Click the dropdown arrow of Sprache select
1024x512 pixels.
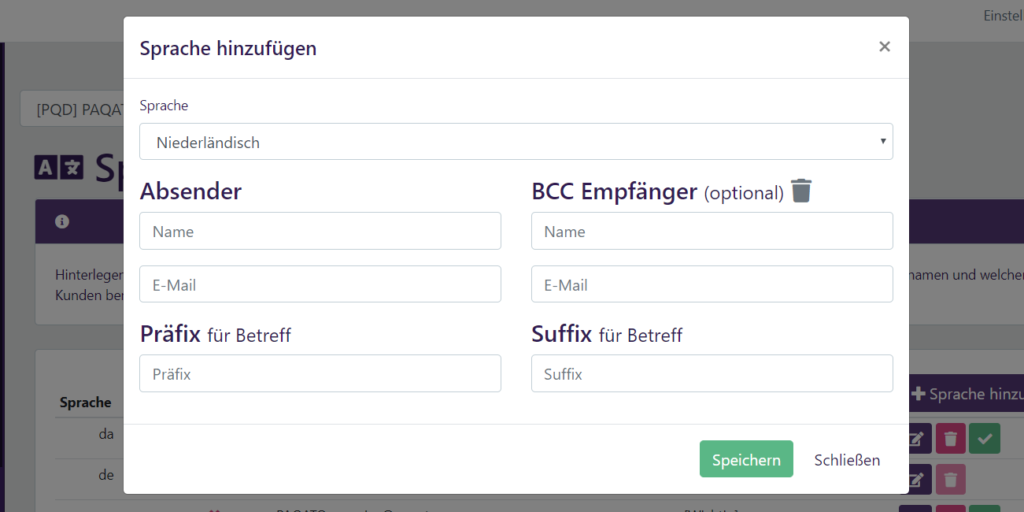883,141
